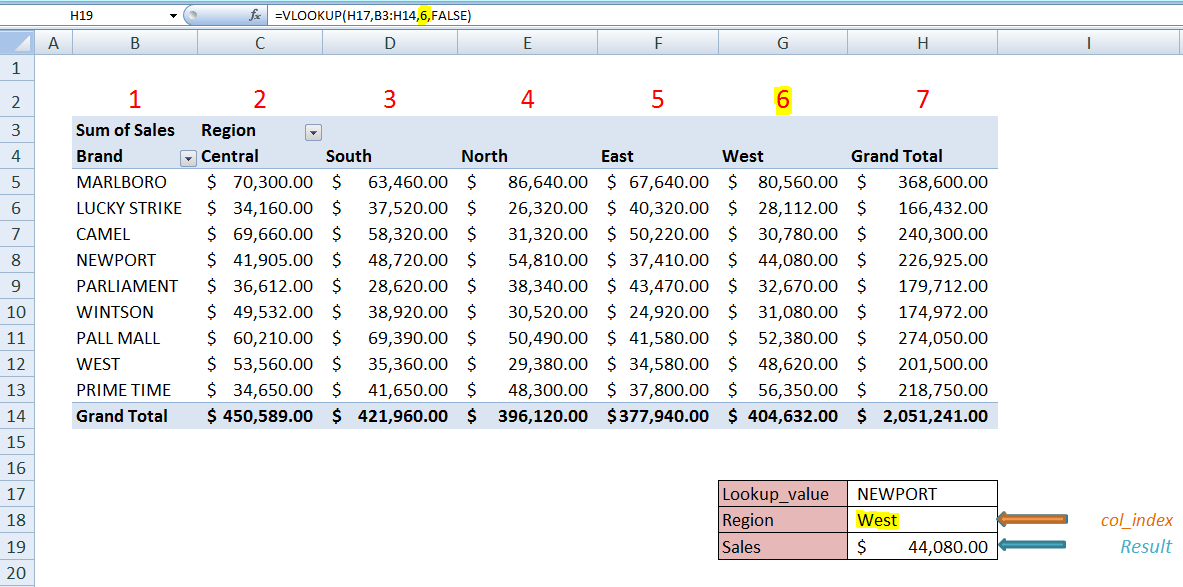
Task: Click the MARLBORO Central value 70,300.00
Action: pos(260,182)
